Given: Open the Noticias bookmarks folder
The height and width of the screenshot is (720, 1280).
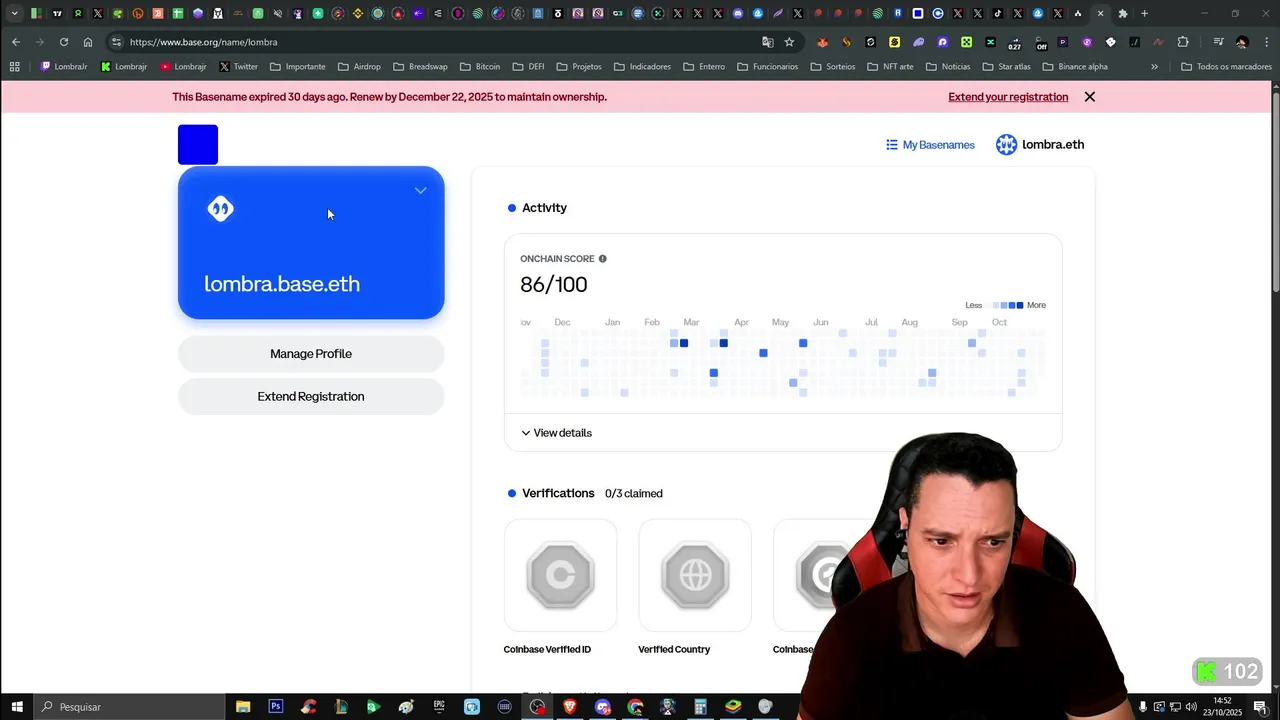Looking at the screenshot, I should (948, 67).
